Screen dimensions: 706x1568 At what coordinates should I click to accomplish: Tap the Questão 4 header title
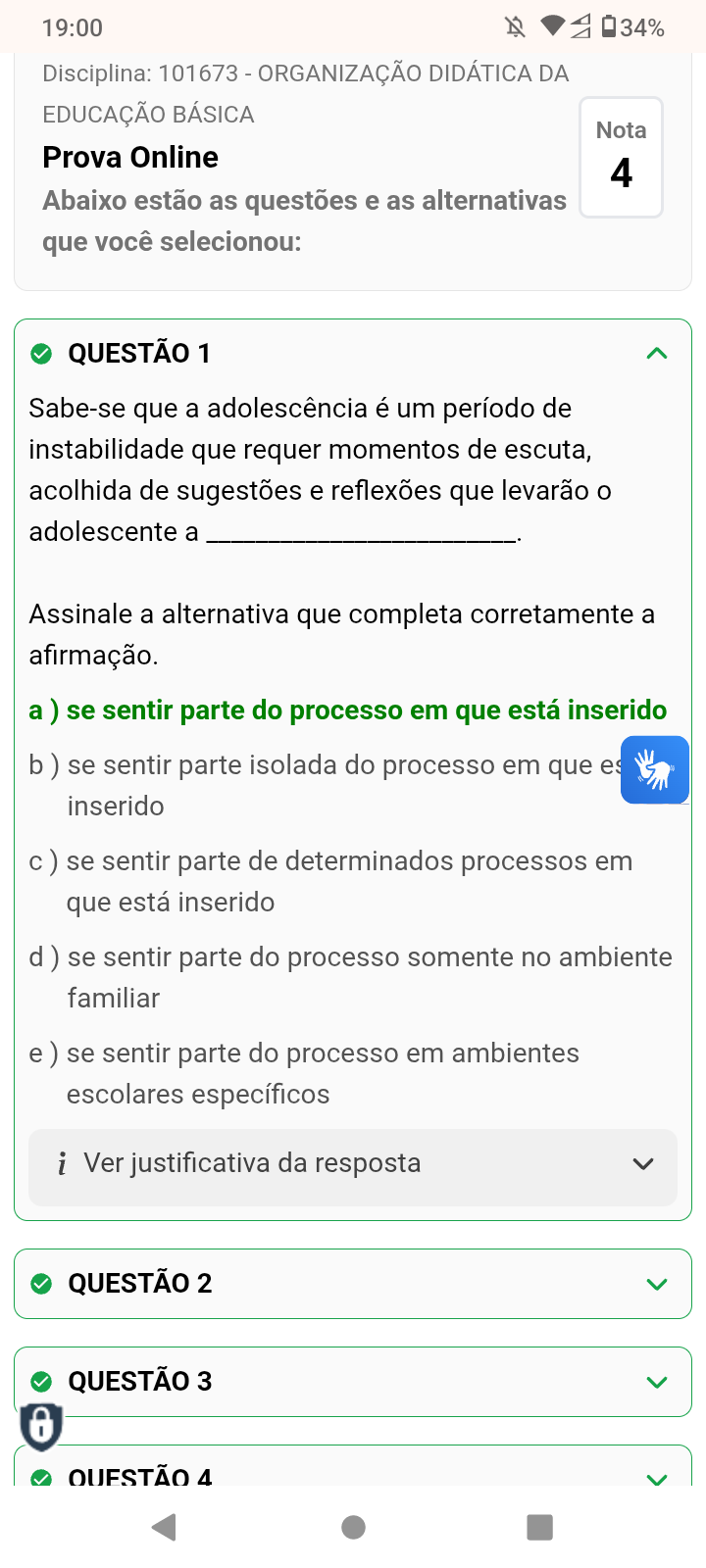pos(139,1476)
